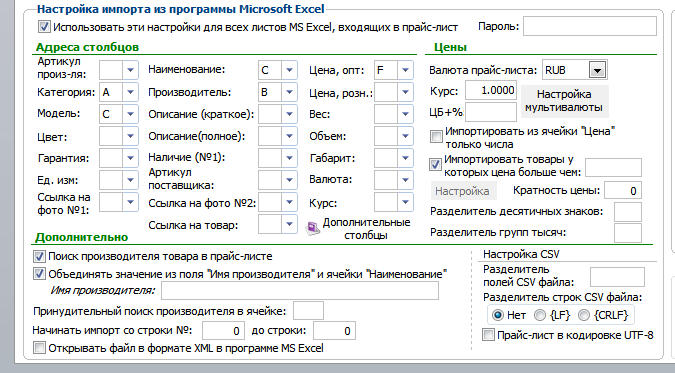Toggle 'Поиск производителя товара в прайс-листе'

[39, 257]
